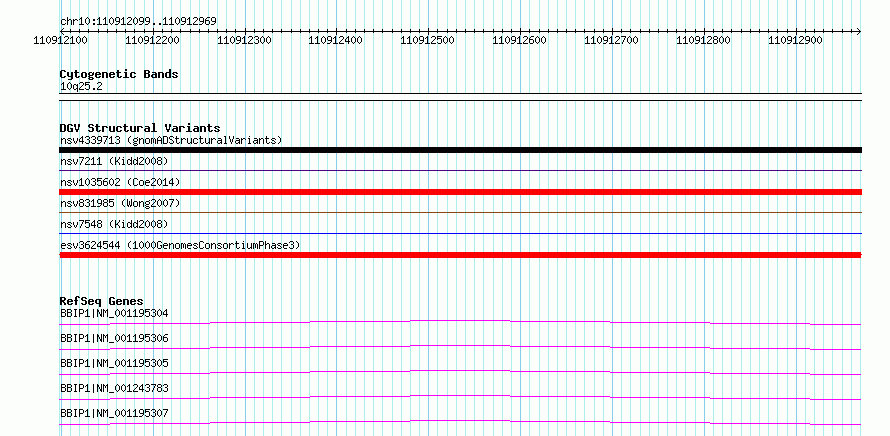Click ruler position 110912400
This screenshot has height=436, width=890.
tap(336, 40)
